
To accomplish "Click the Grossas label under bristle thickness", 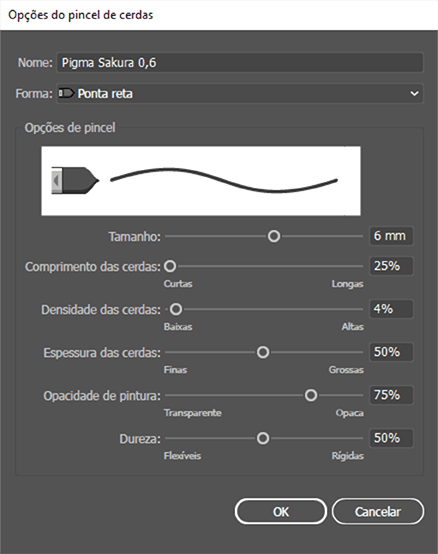I will point(346,370).
